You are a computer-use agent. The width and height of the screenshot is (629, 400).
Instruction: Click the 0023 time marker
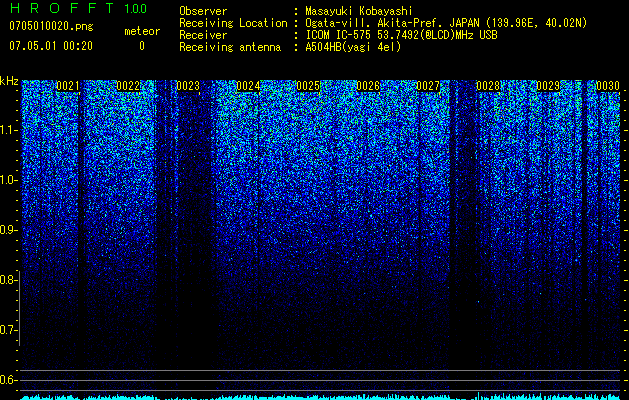188,86
